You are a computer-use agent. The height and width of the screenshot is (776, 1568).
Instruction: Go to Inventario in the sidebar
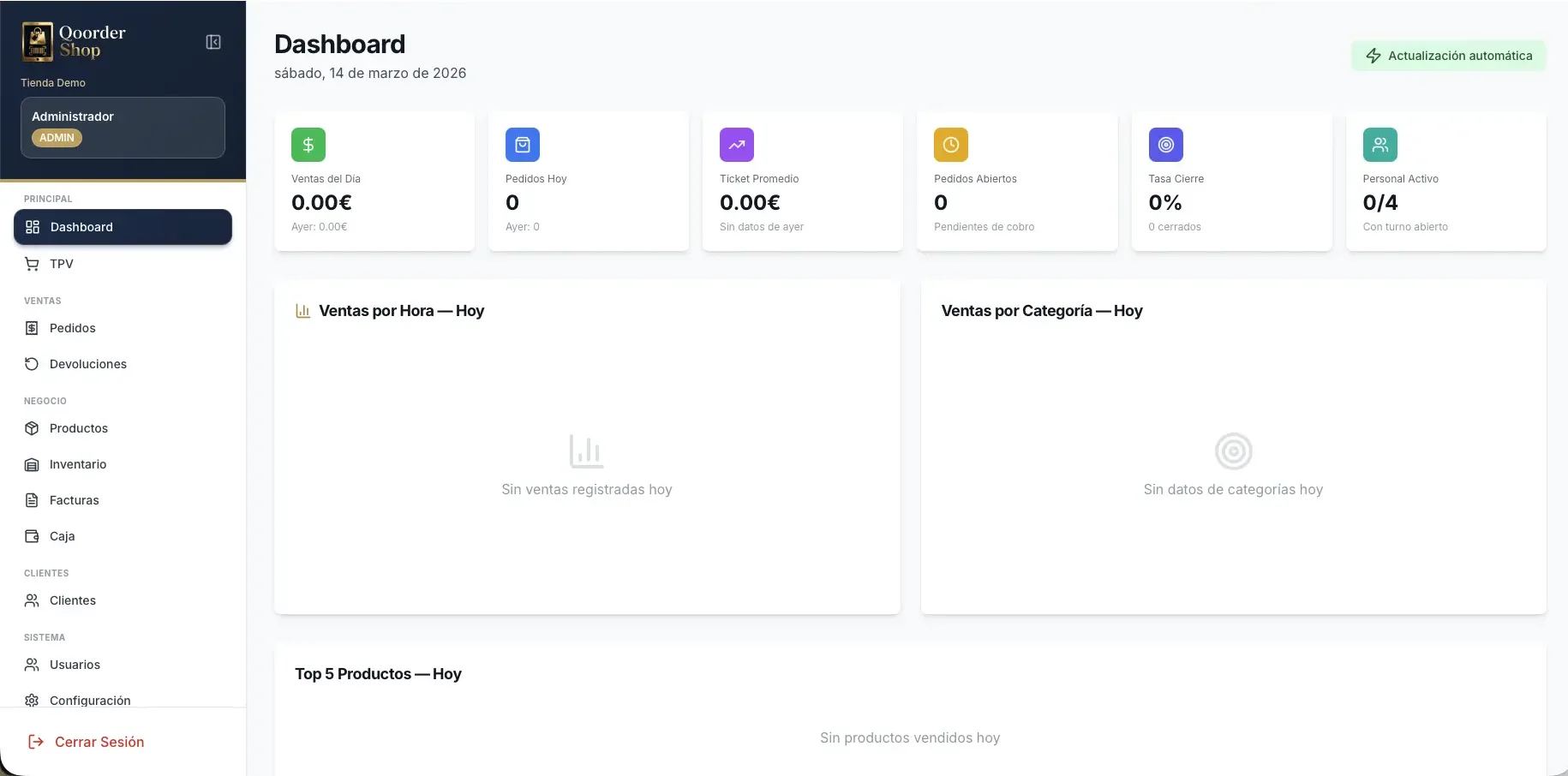coord(123,464)
